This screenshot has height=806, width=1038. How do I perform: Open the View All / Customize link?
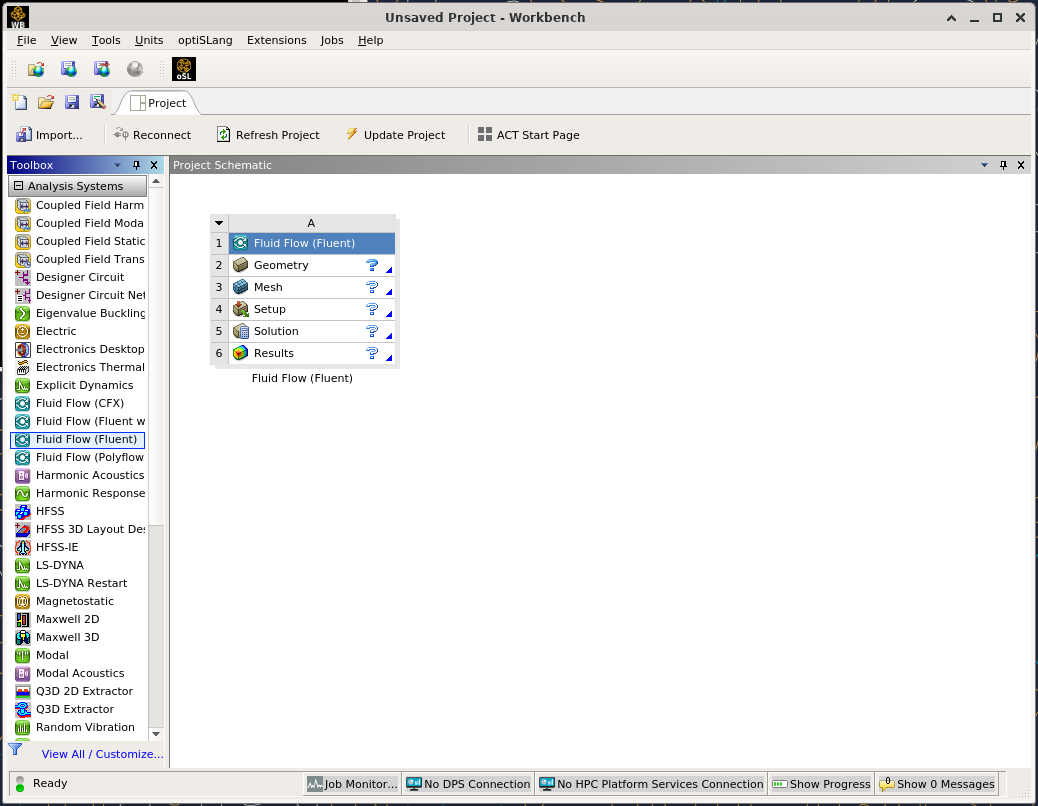102,754
